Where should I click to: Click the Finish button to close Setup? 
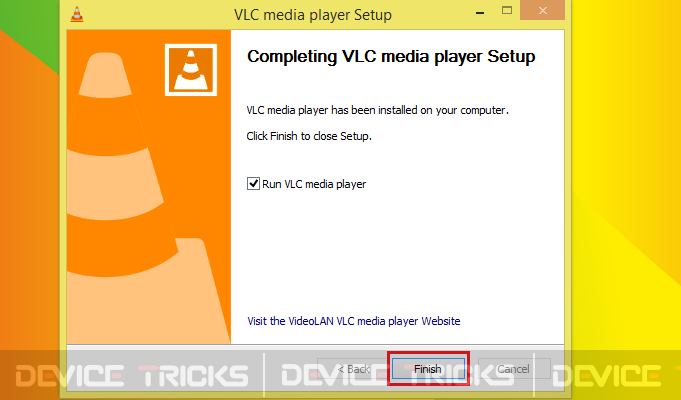tap(428, 369)
